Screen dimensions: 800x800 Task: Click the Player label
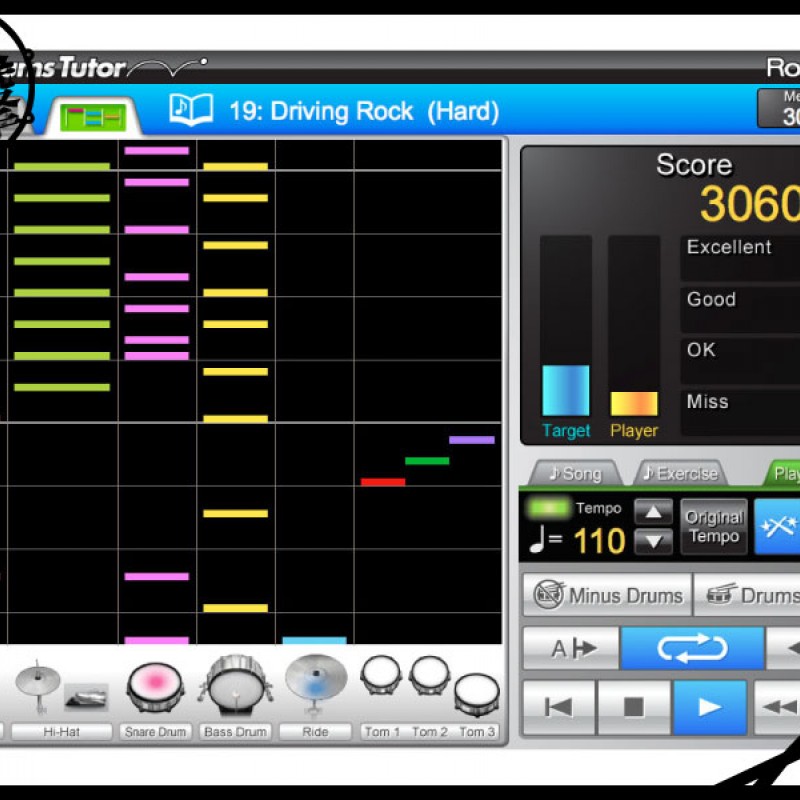tap(634, 431)
